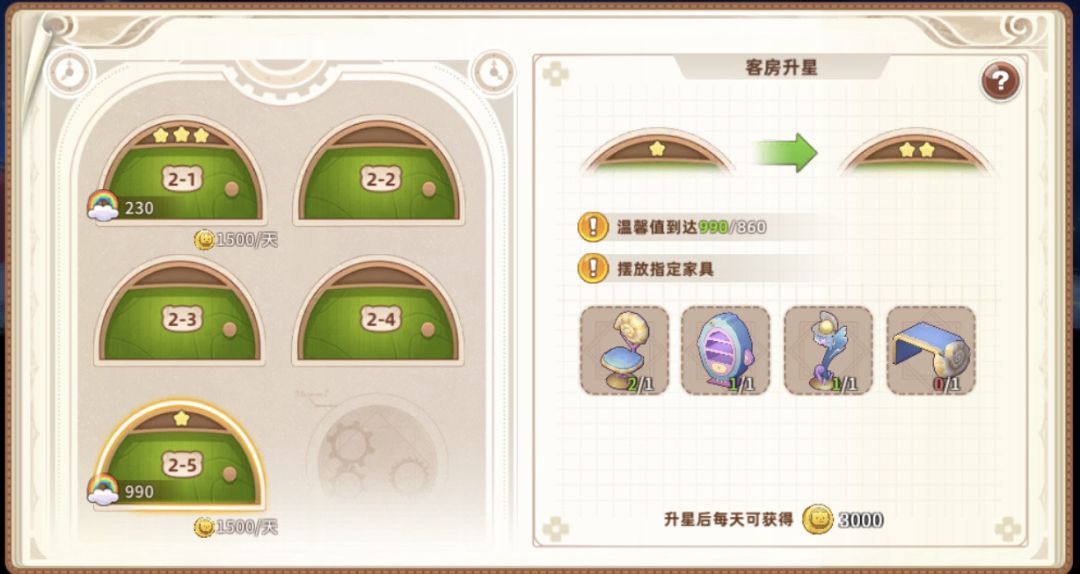Select the snail shell bench furniture

[931, 351]
